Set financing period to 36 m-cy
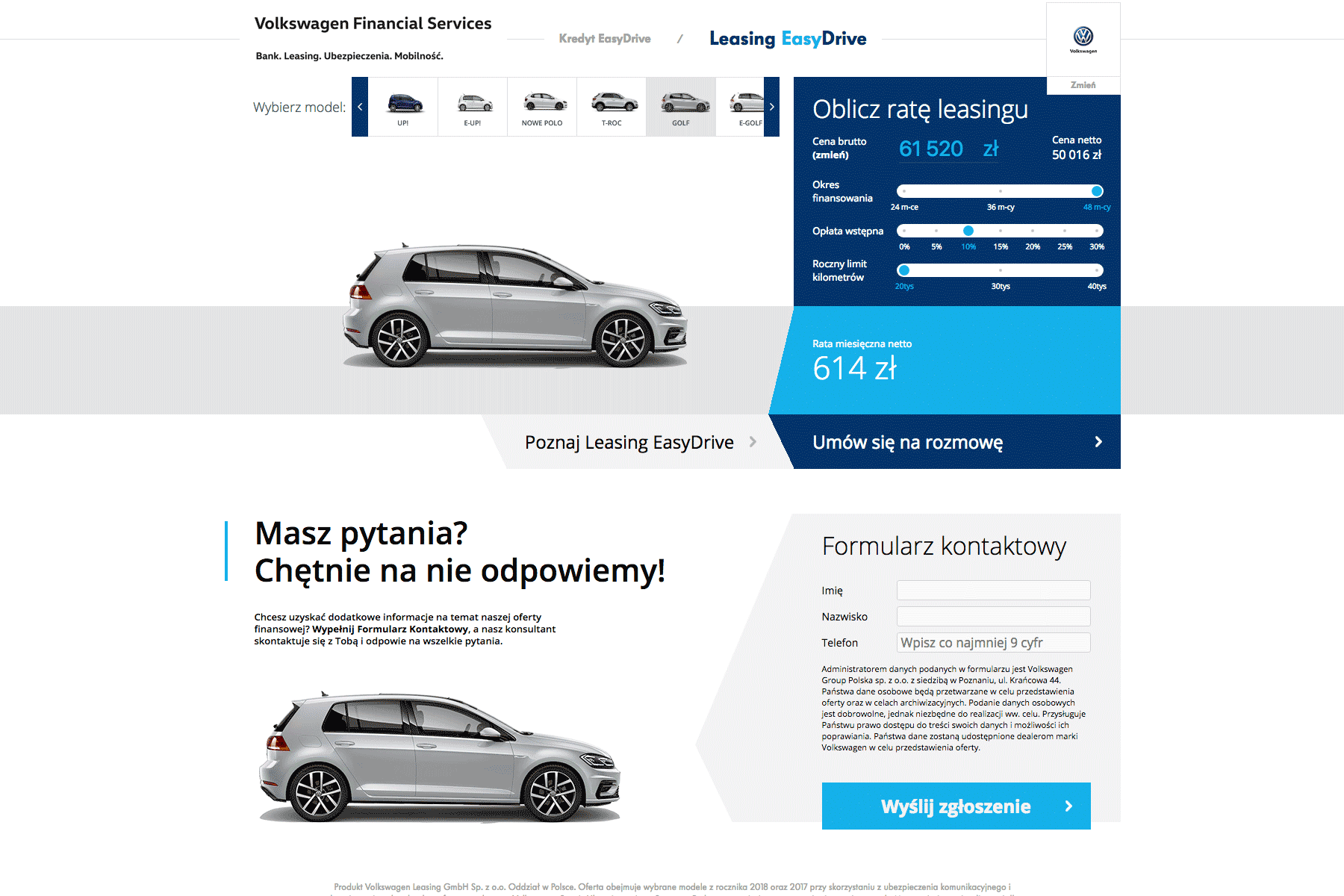 click(x=1001, y=191)
